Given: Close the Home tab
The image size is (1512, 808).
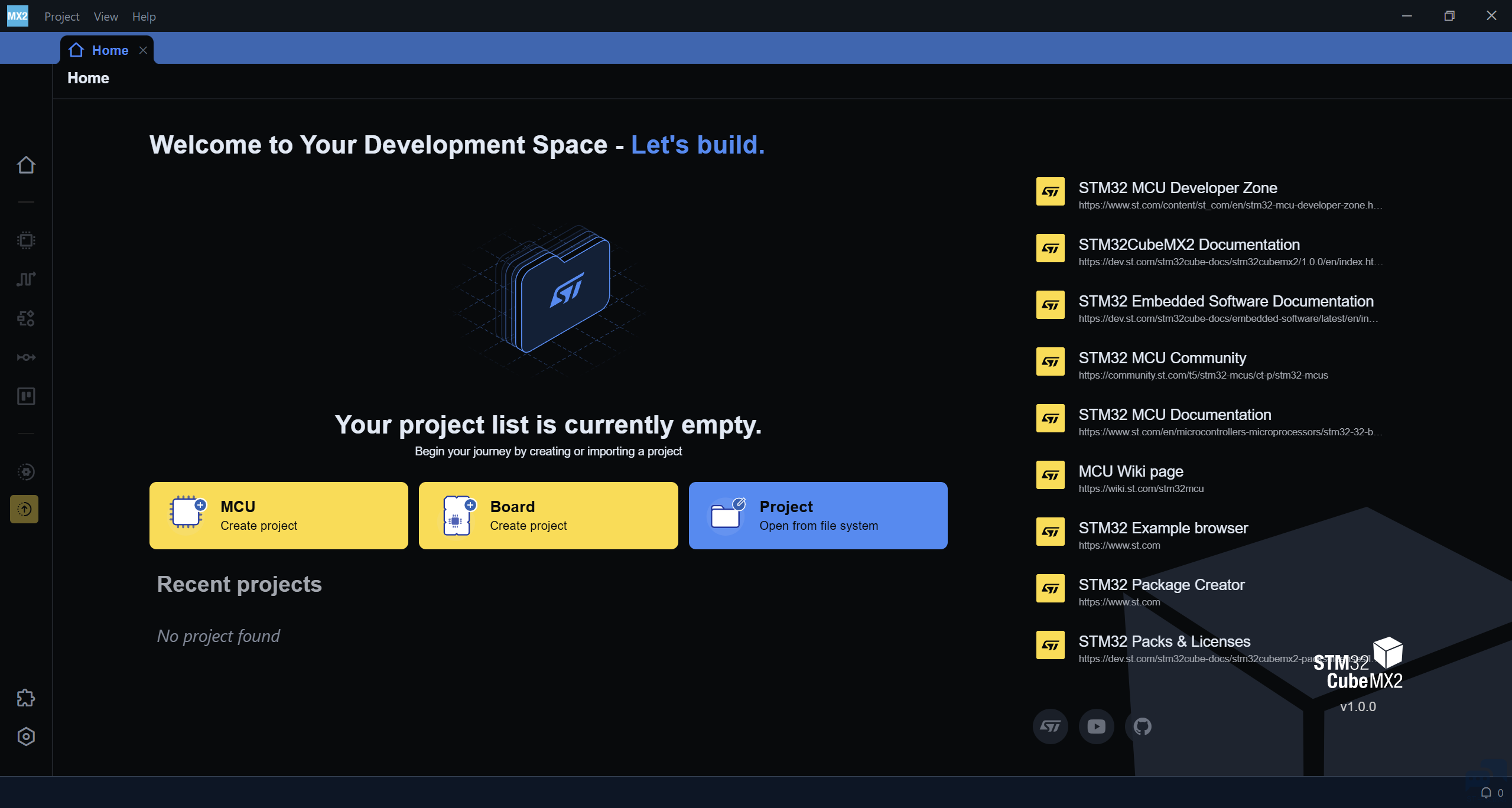Looking at the screenshot, I should pos(143,50).
